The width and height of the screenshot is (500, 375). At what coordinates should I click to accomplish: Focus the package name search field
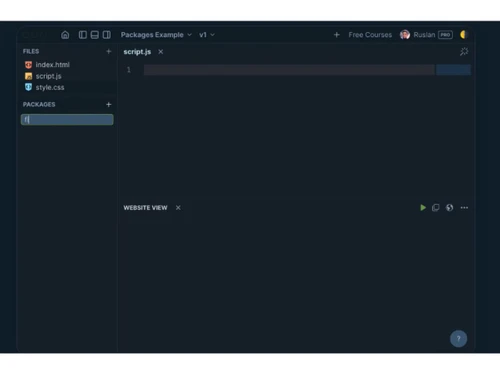coord(67,120)
